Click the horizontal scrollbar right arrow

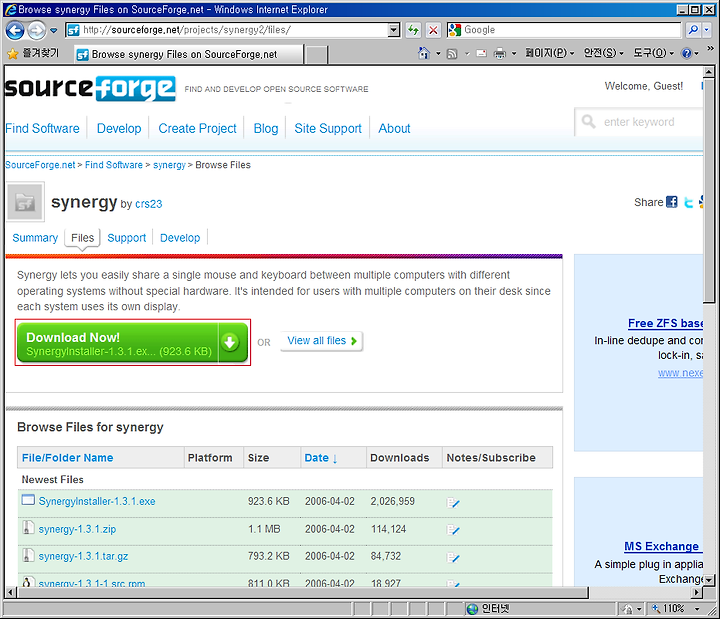(697, 592)
